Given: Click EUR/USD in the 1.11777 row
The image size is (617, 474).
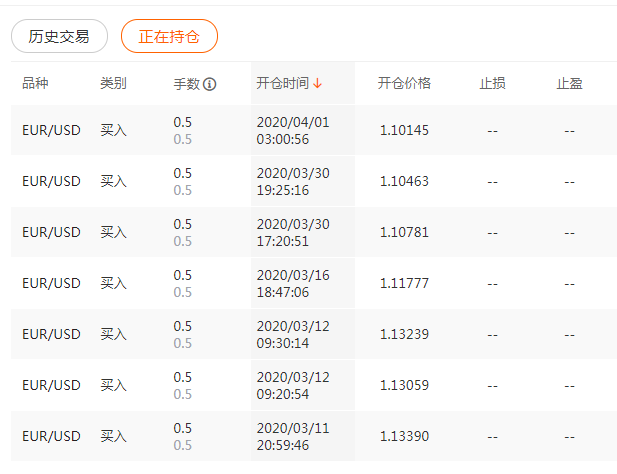Looking at the screenshot, I should tap(52, 283).
